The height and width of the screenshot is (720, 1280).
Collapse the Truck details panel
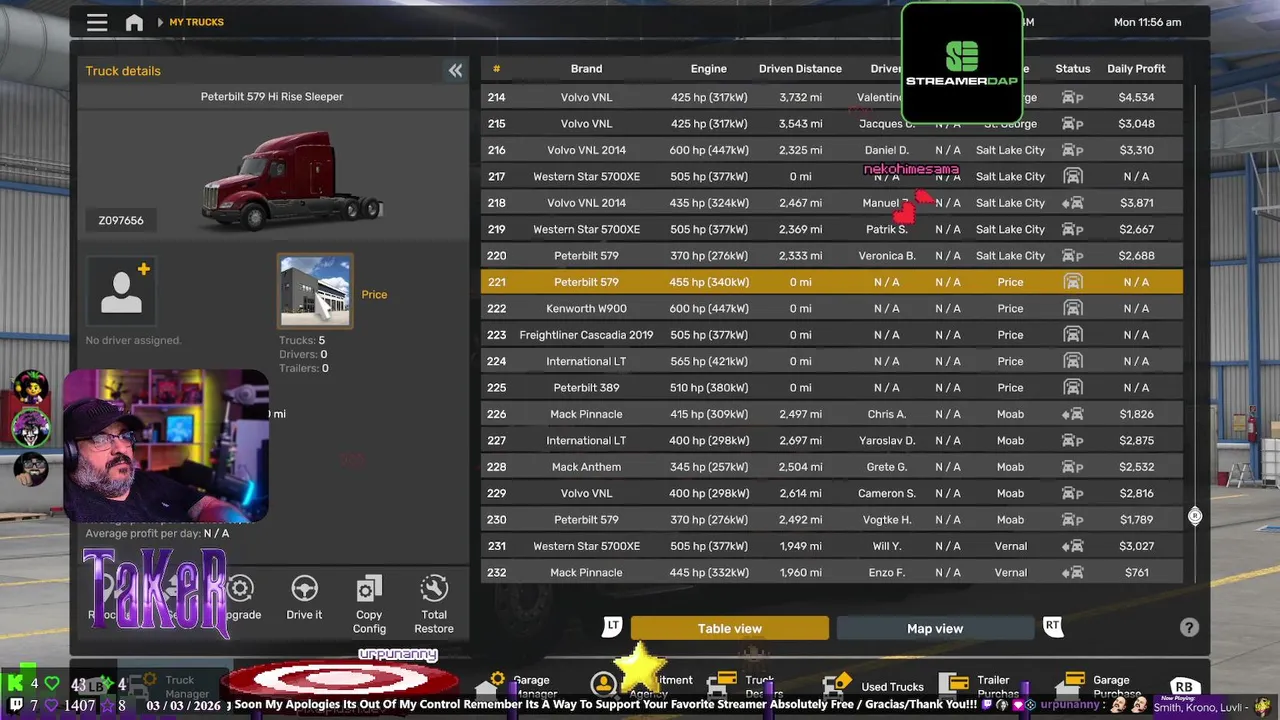point(455,70)
